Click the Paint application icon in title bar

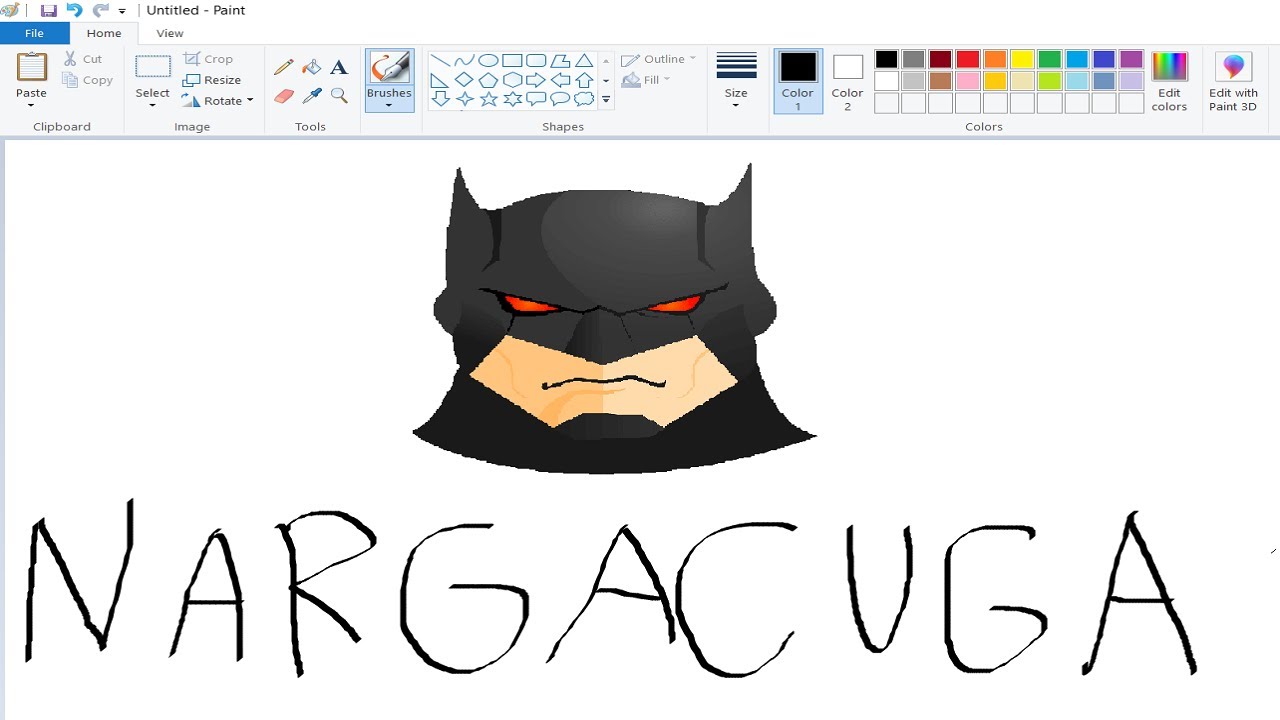point(11,10)
